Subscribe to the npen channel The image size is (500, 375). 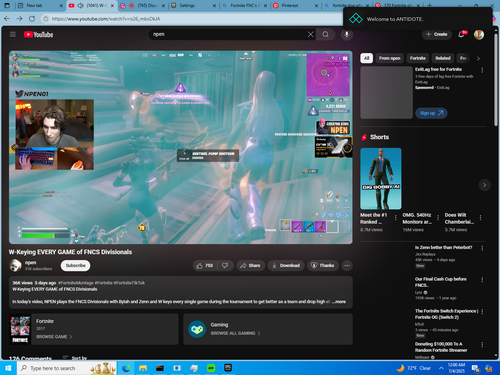pyautogui.click(x=75, y=266)
